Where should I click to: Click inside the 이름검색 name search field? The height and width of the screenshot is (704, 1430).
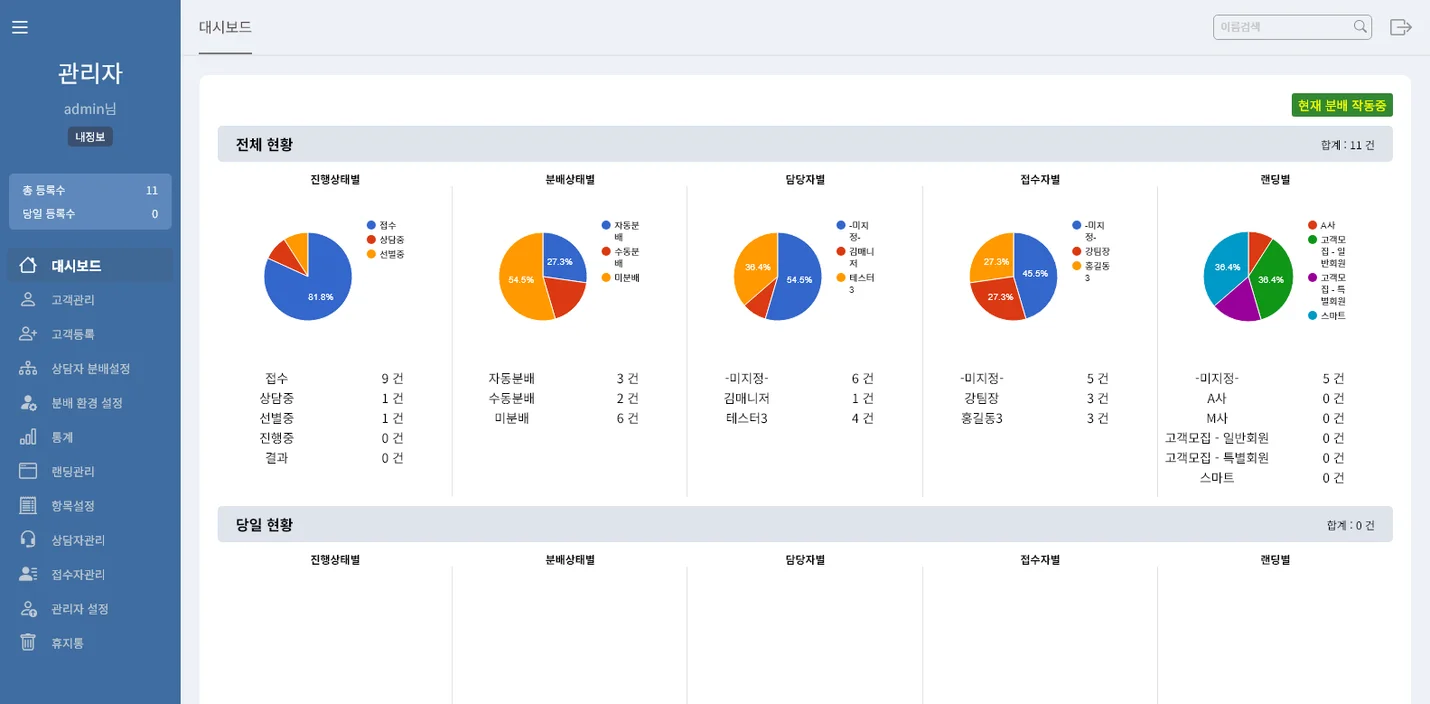pyautogui.click(x=1280, y=27)
